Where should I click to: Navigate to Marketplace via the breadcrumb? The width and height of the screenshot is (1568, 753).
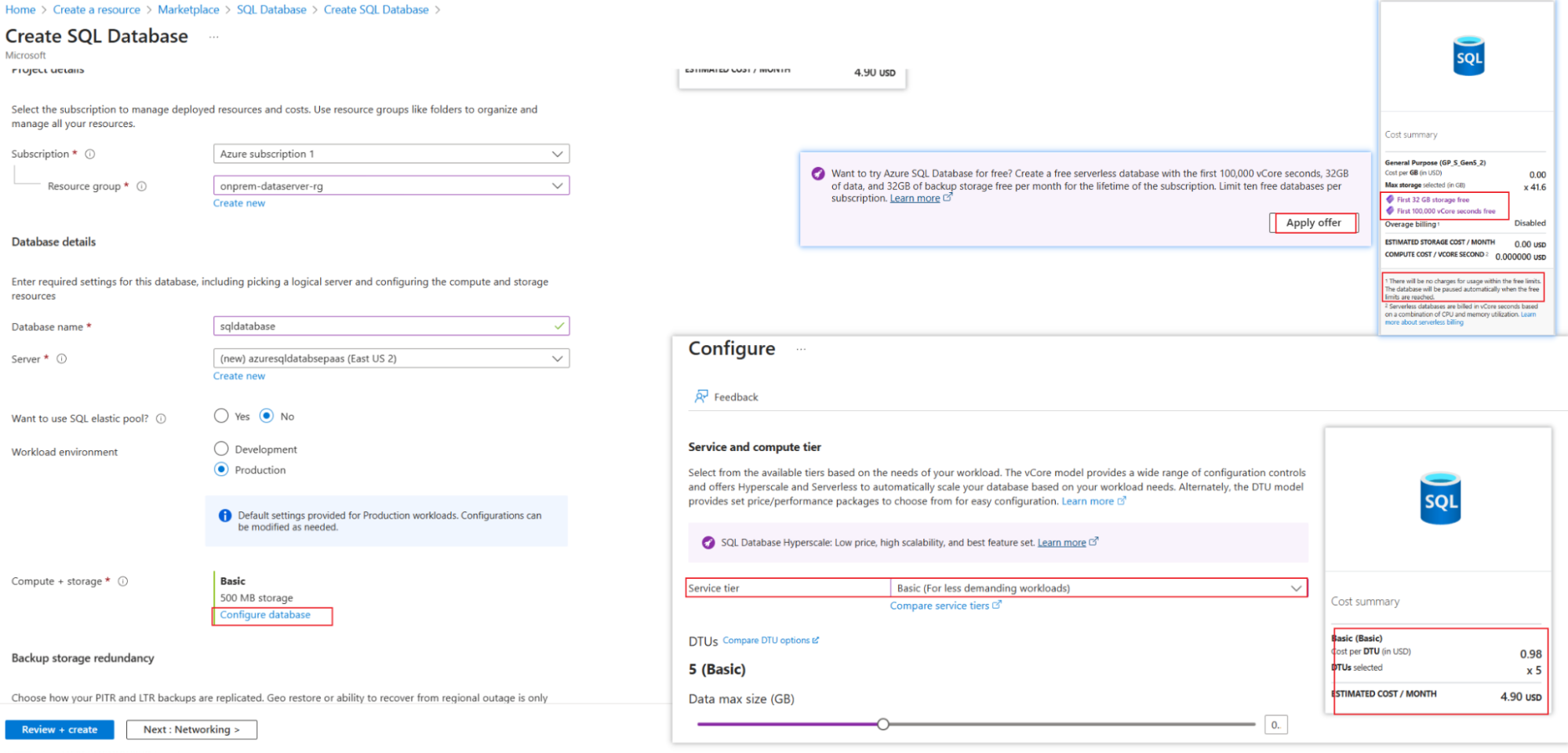(x=188, y=9)
